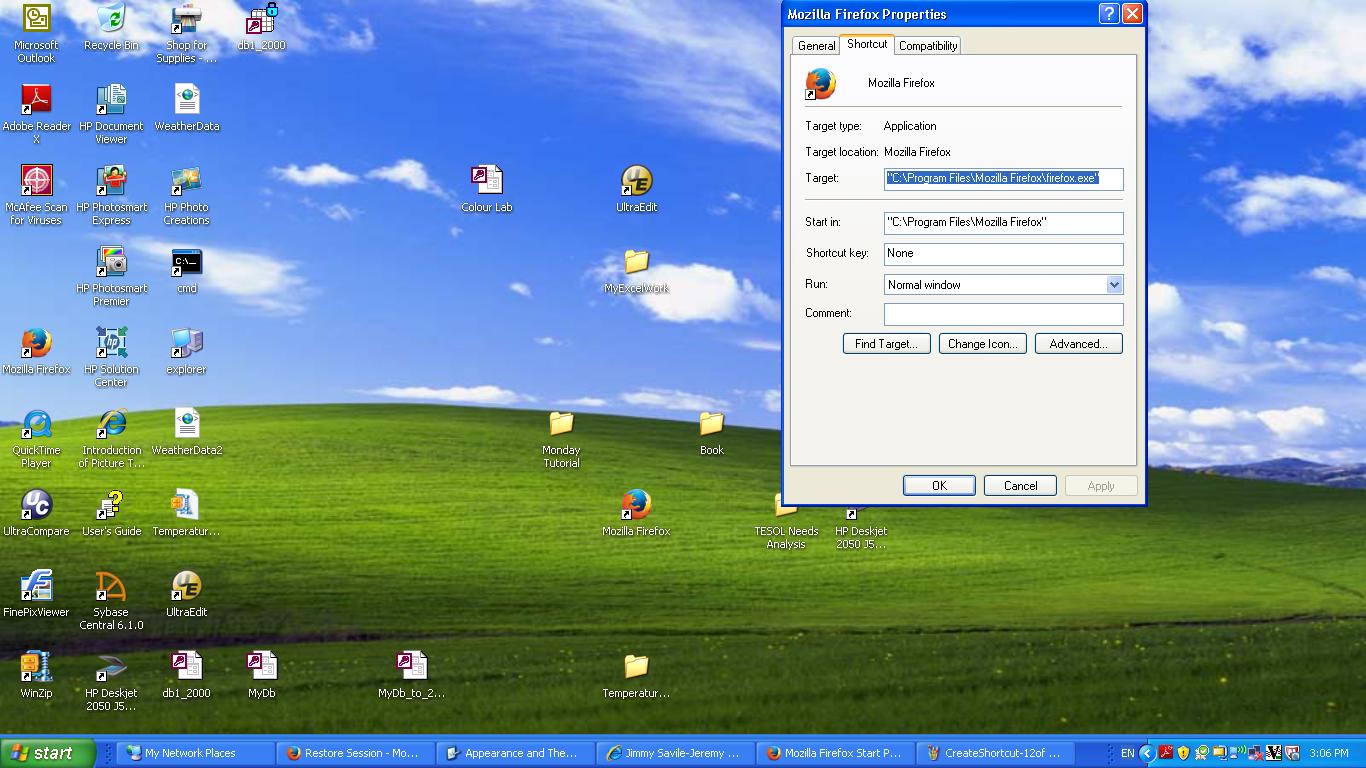Select the McAfee Scan for Viruses icon
Viewport: 1366px width, 768px height.
point(36,182)
